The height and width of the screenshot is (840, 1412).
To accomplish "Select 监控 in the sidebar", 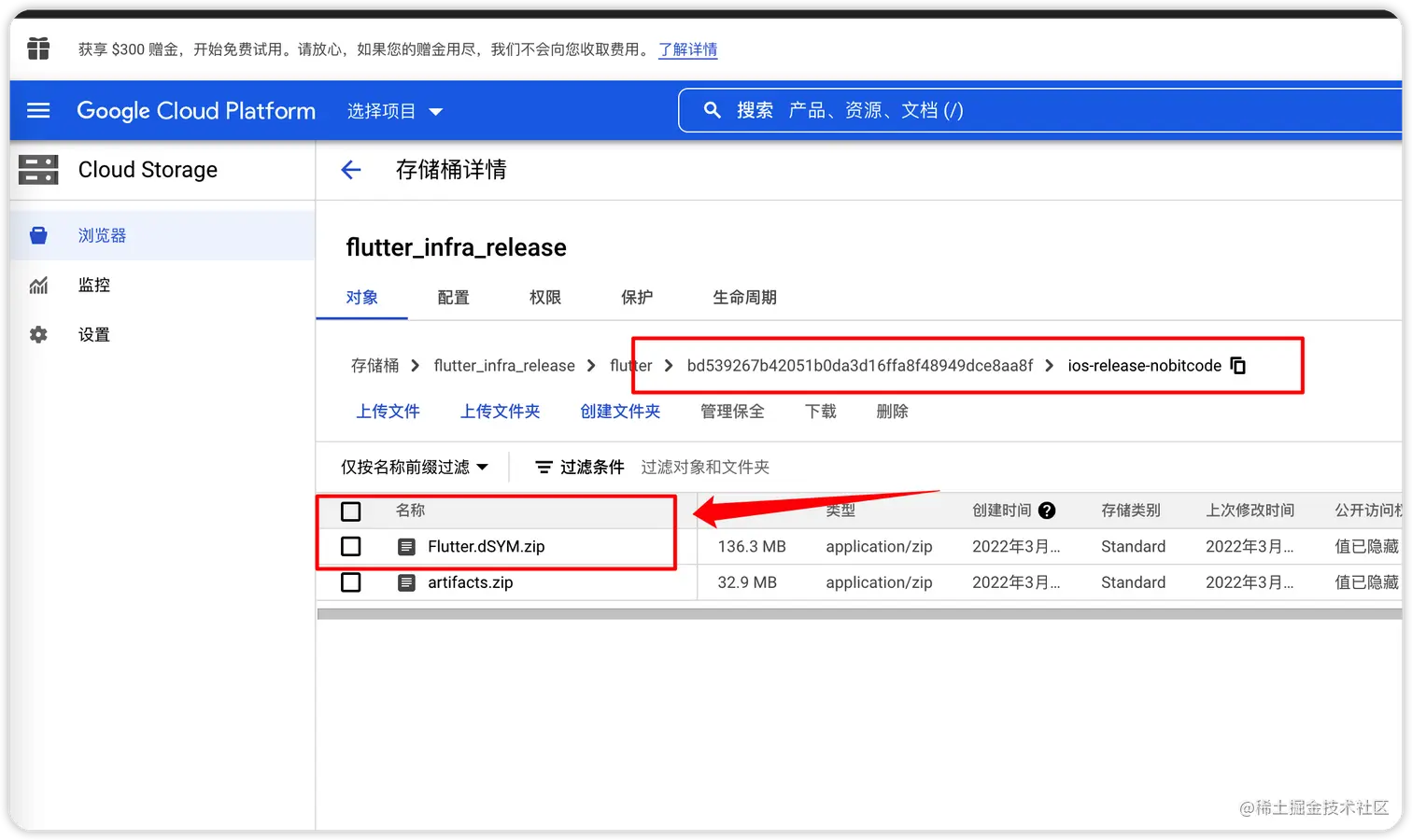I will click(162, 285).
